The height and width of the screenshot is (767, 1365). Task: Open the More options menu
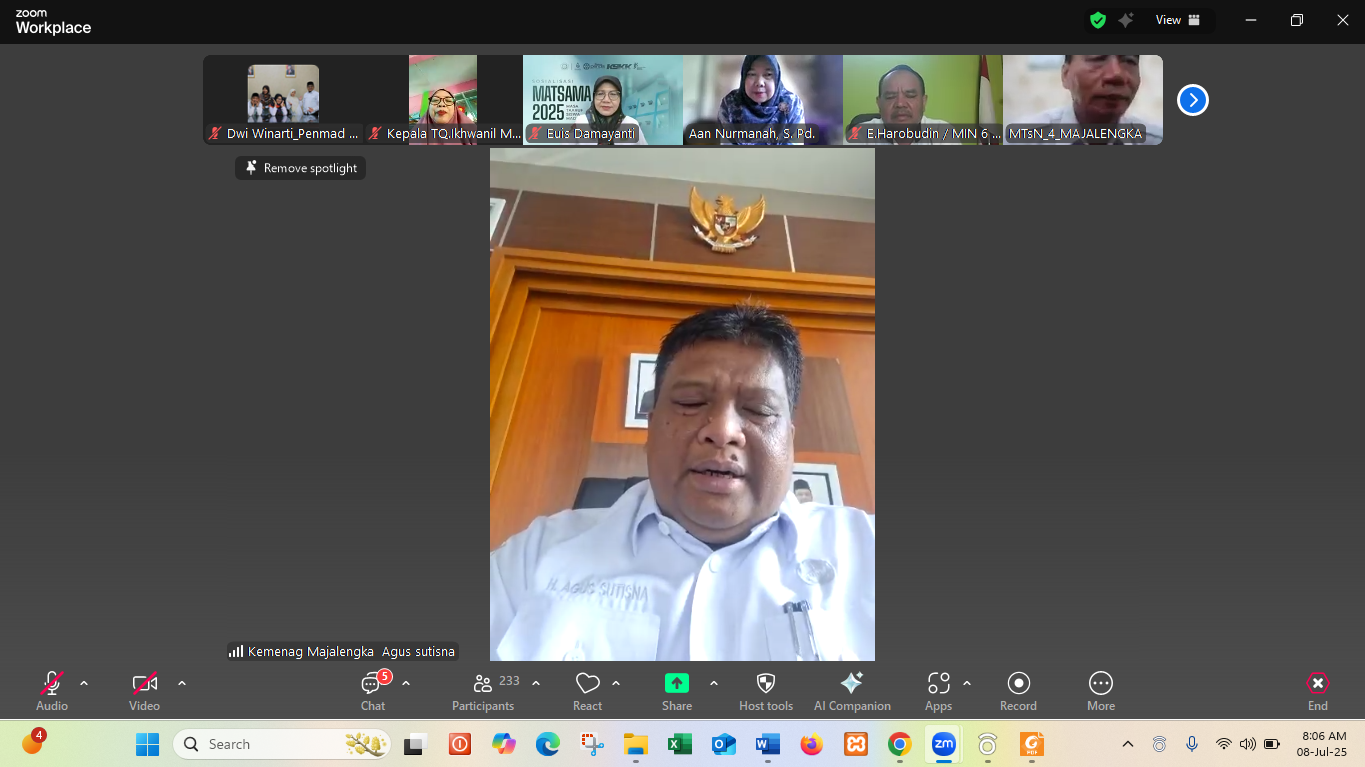pyautogui.click(x=1100, y=690)
